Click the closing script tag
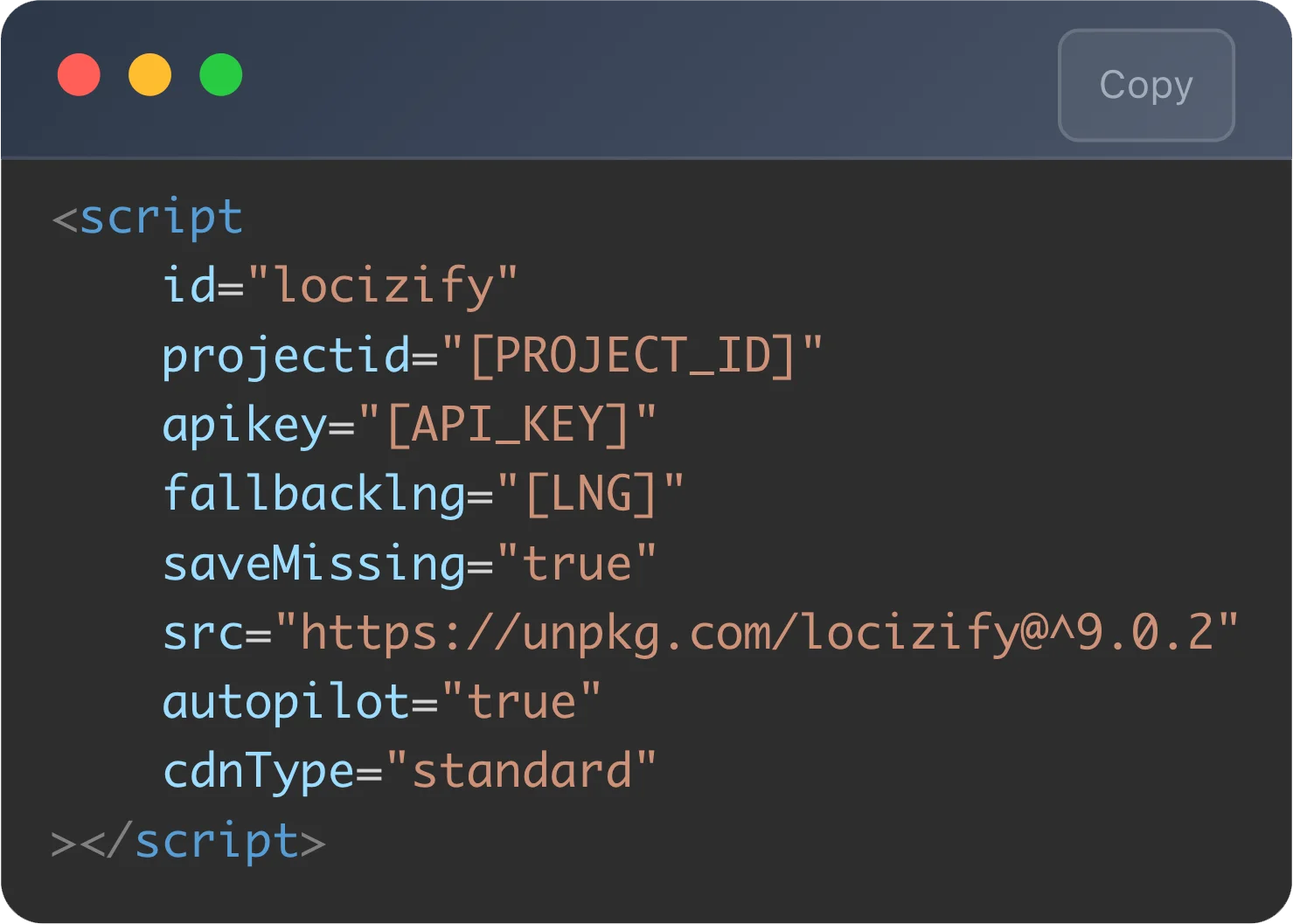1293x924 pixels. [217, 841]
